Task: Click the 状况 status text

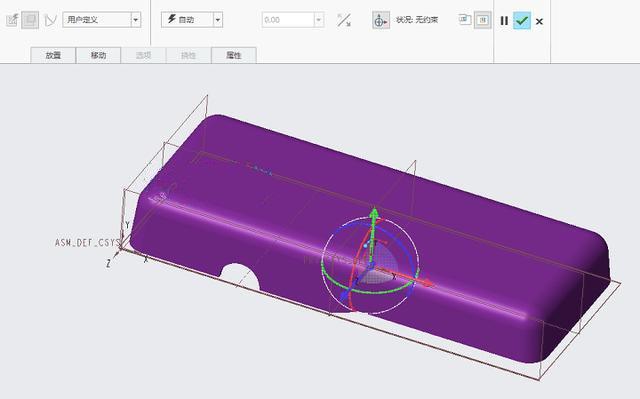Action: (417, 20)
